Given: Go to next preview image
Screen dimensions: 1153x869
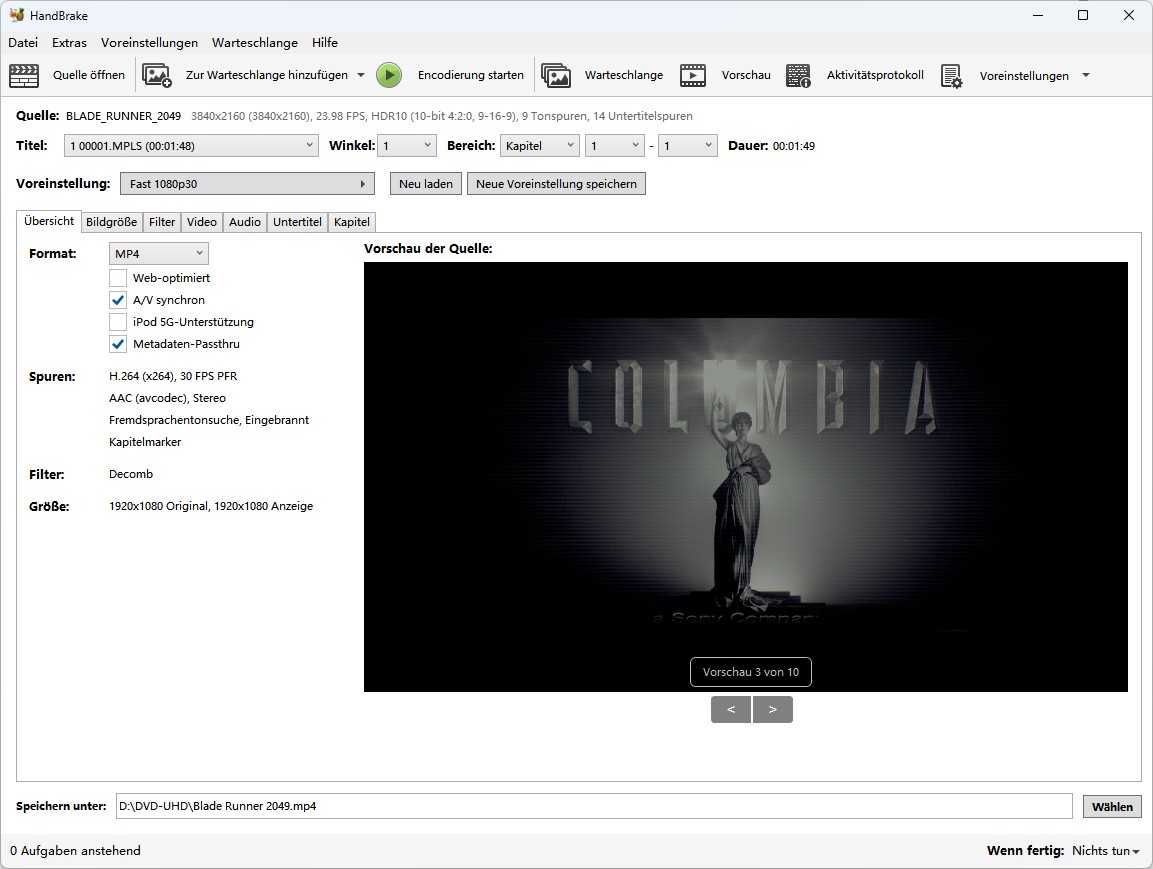Looking at the screenshot, I should [x=773, y=709].
